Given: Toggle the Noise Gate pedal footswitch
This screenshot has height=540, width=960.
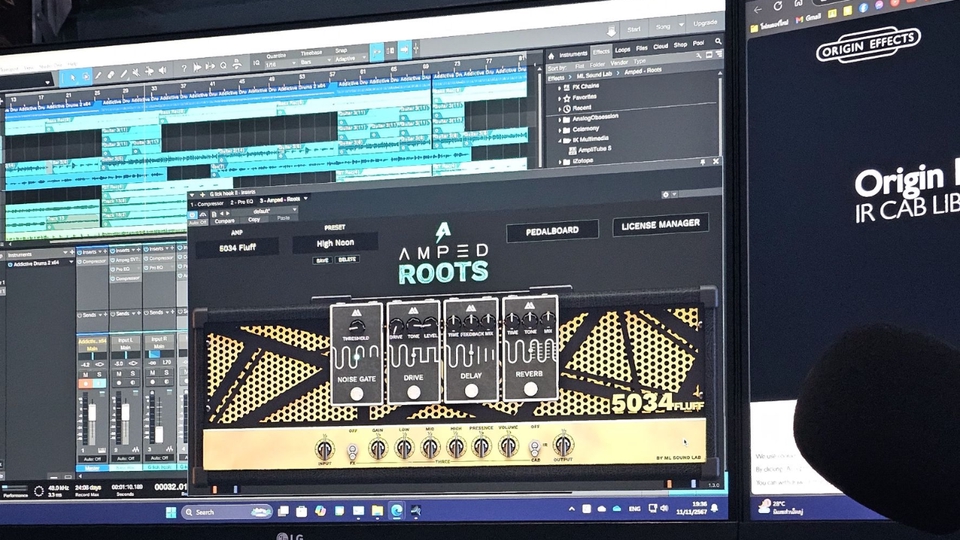Looking at the screenshot, I should (356, 395).
